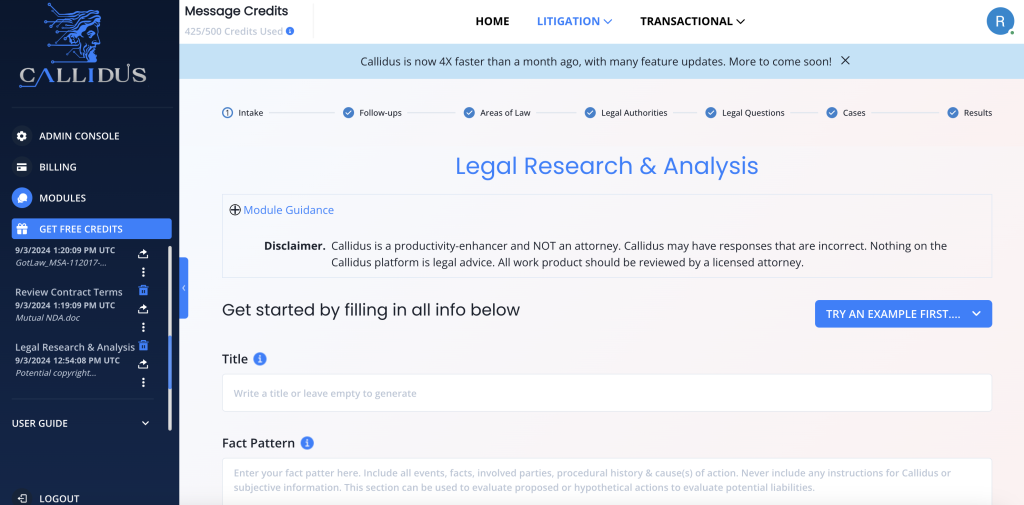Collapse the sidebar using the edge handle
The image size is (1024, 505).
pyautogui.click(x=184, y=288)
